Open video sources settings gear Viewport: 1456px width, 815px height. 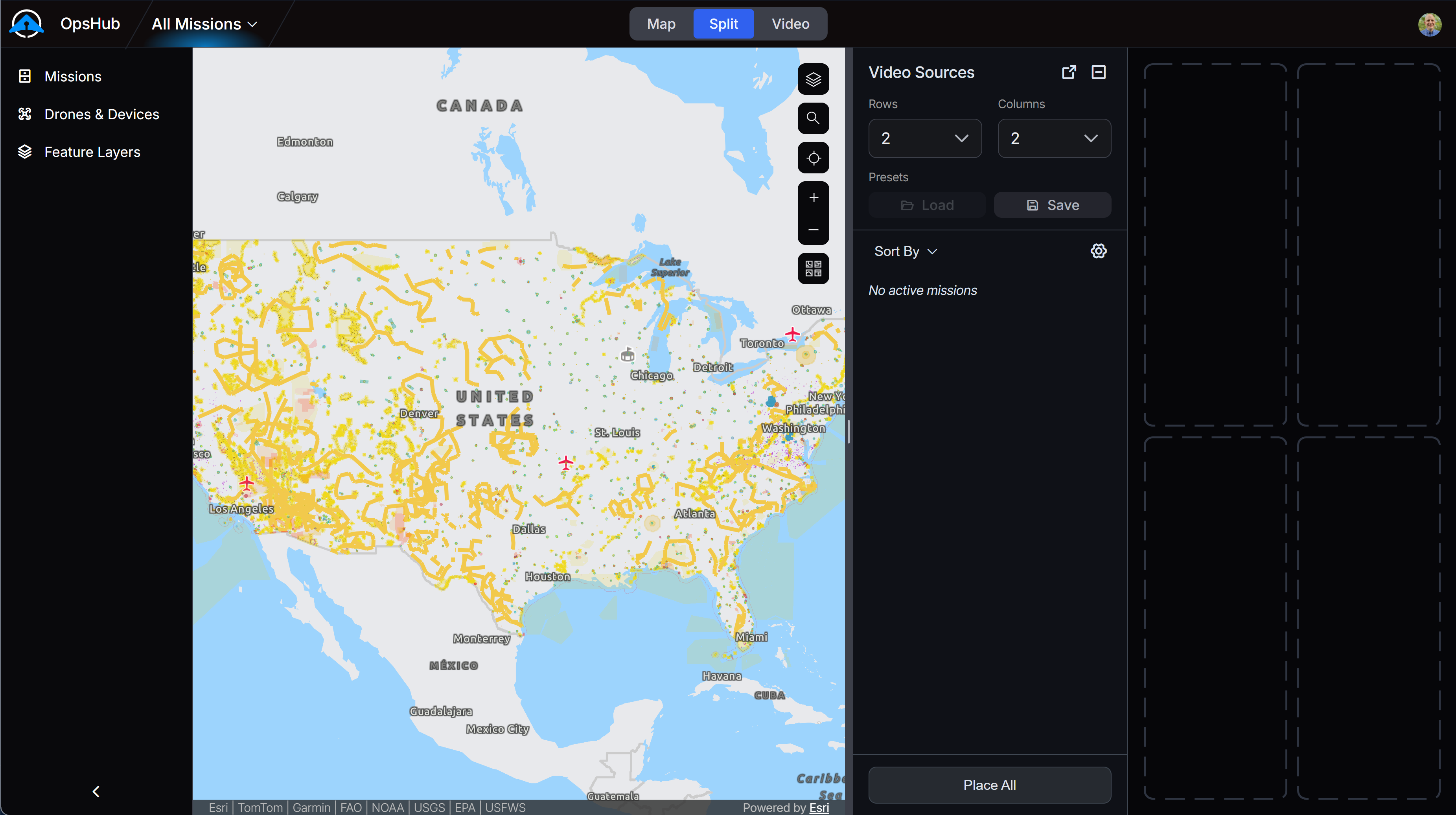1098,251
